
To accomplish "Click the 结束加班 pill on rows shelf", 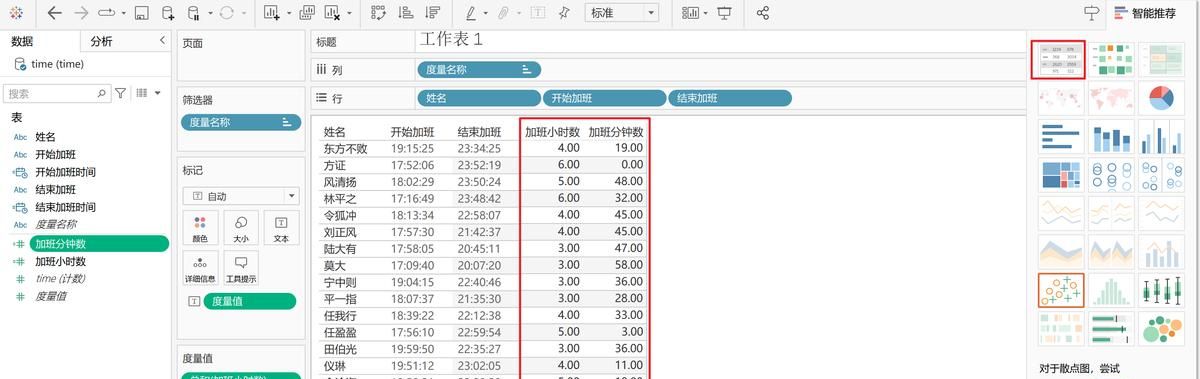I will (730, 98).
